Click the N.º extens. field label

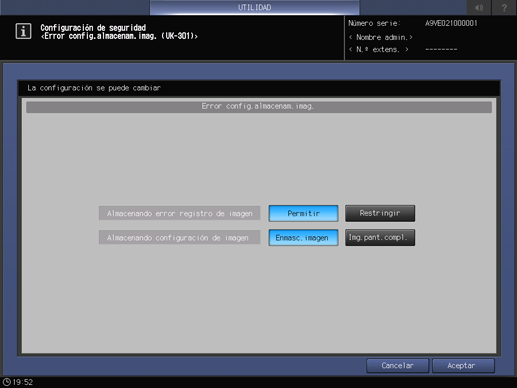click(x=379, y=50)
